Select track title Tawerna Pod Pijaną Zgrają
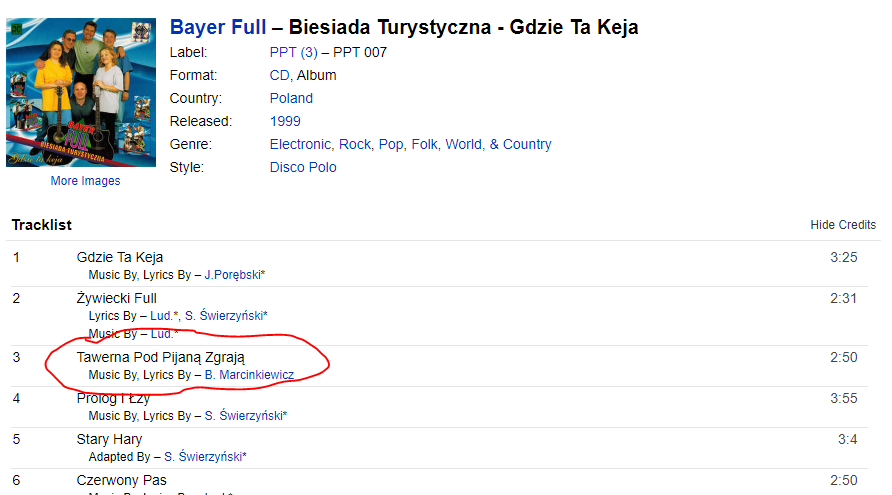Viewport: 892px width, 495px height. (x=161, y=357)
